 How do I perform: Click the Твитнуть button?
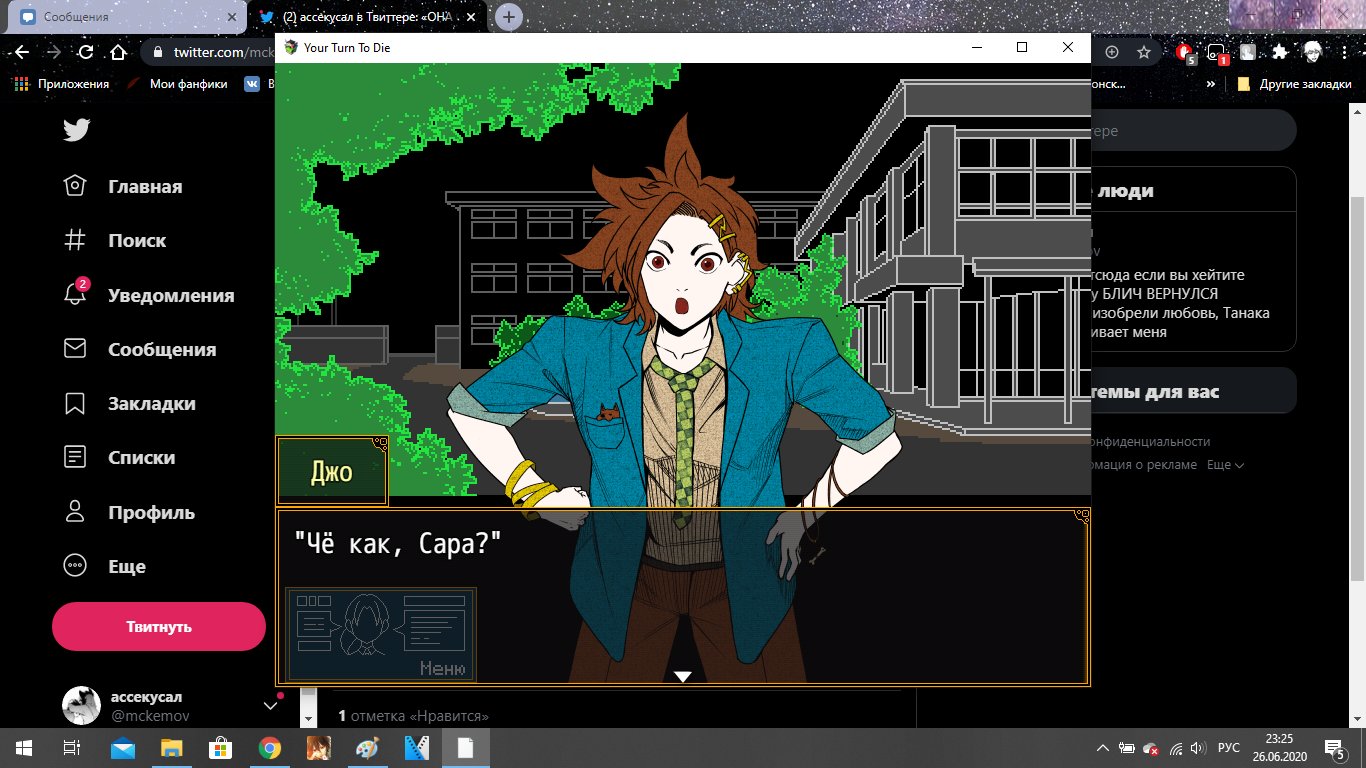[159, 627]
